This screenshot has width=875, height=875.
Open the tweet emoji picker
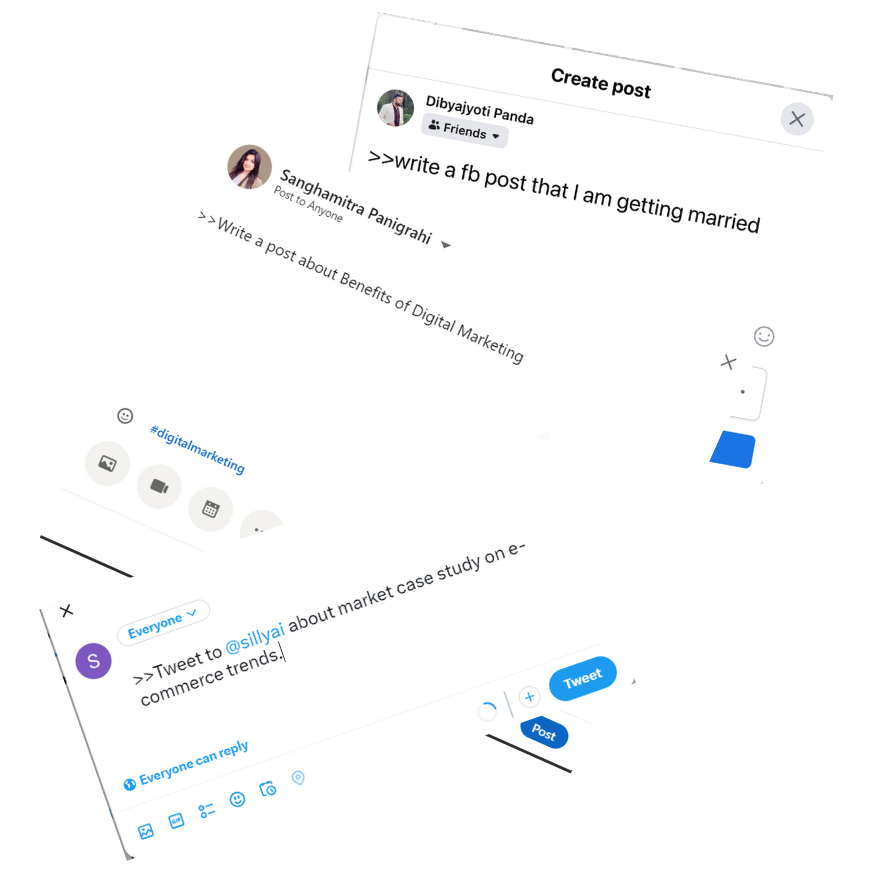click(237, 799)
